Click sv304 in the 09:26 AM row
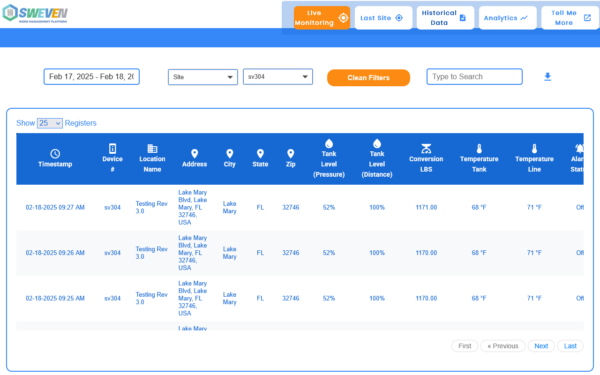Image resolution: width=600 pixels, height=375 pixels. click(112, 253)
